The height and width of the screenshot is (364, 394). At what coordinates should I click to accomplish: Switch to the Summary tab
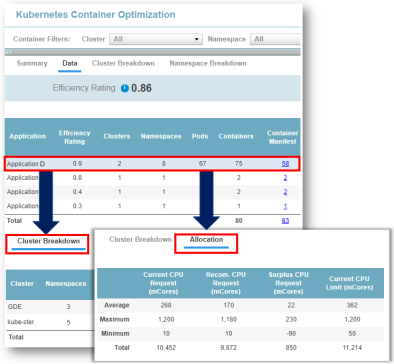tap(32, 63)
